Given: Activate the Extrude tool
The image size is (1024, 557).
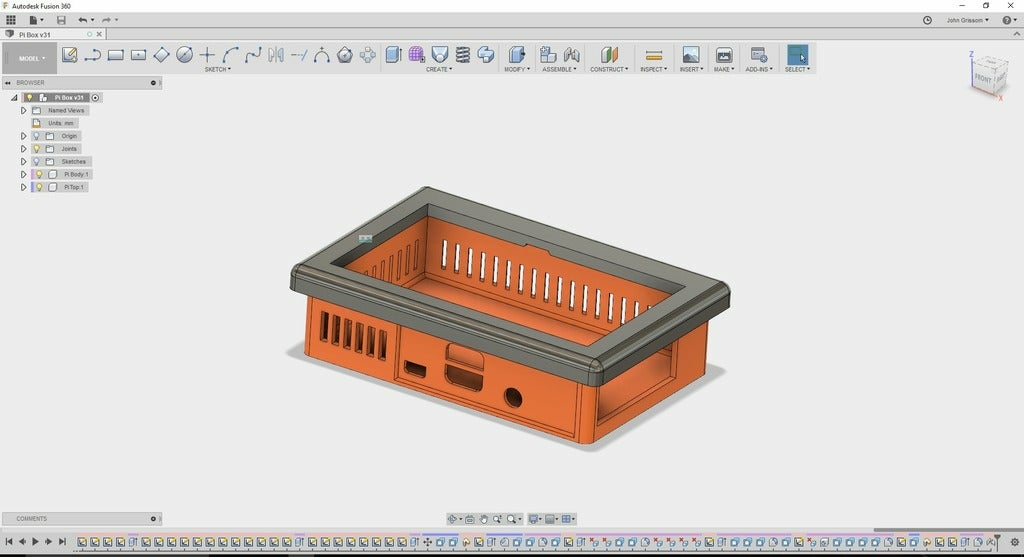Looking at the screenshot, I should (x=393, y=55).
